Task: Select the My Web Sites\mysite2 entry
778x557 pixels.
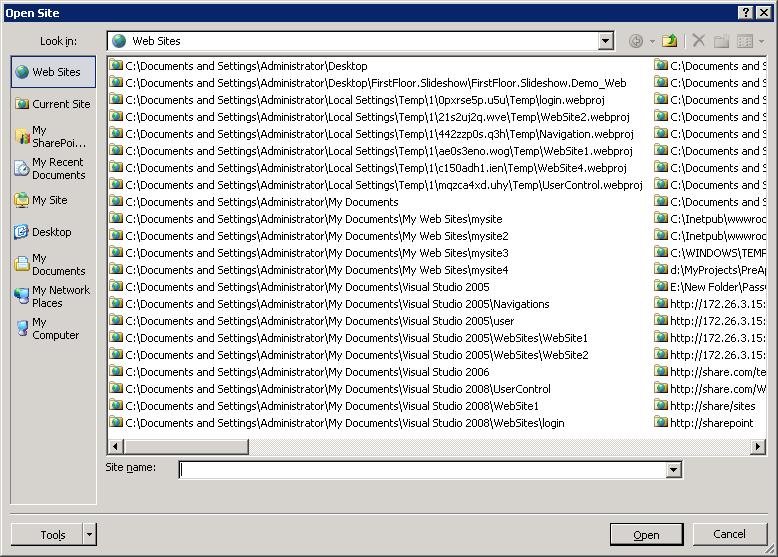Action: (x=309, y=236)
